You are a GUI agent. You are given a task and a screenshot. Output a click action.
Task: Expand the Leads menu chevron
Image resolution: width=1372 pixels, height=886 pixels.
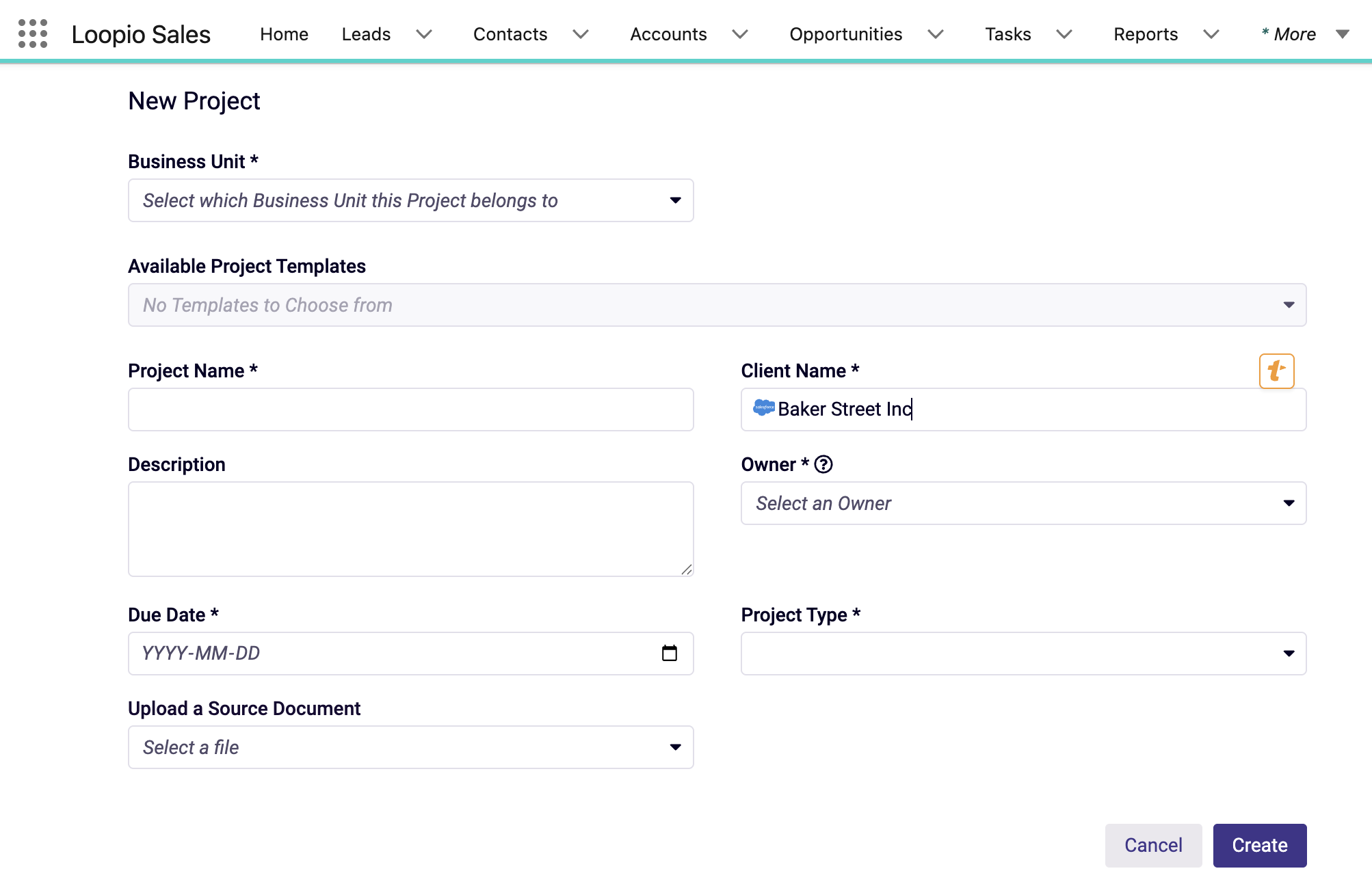coord(424,34)
